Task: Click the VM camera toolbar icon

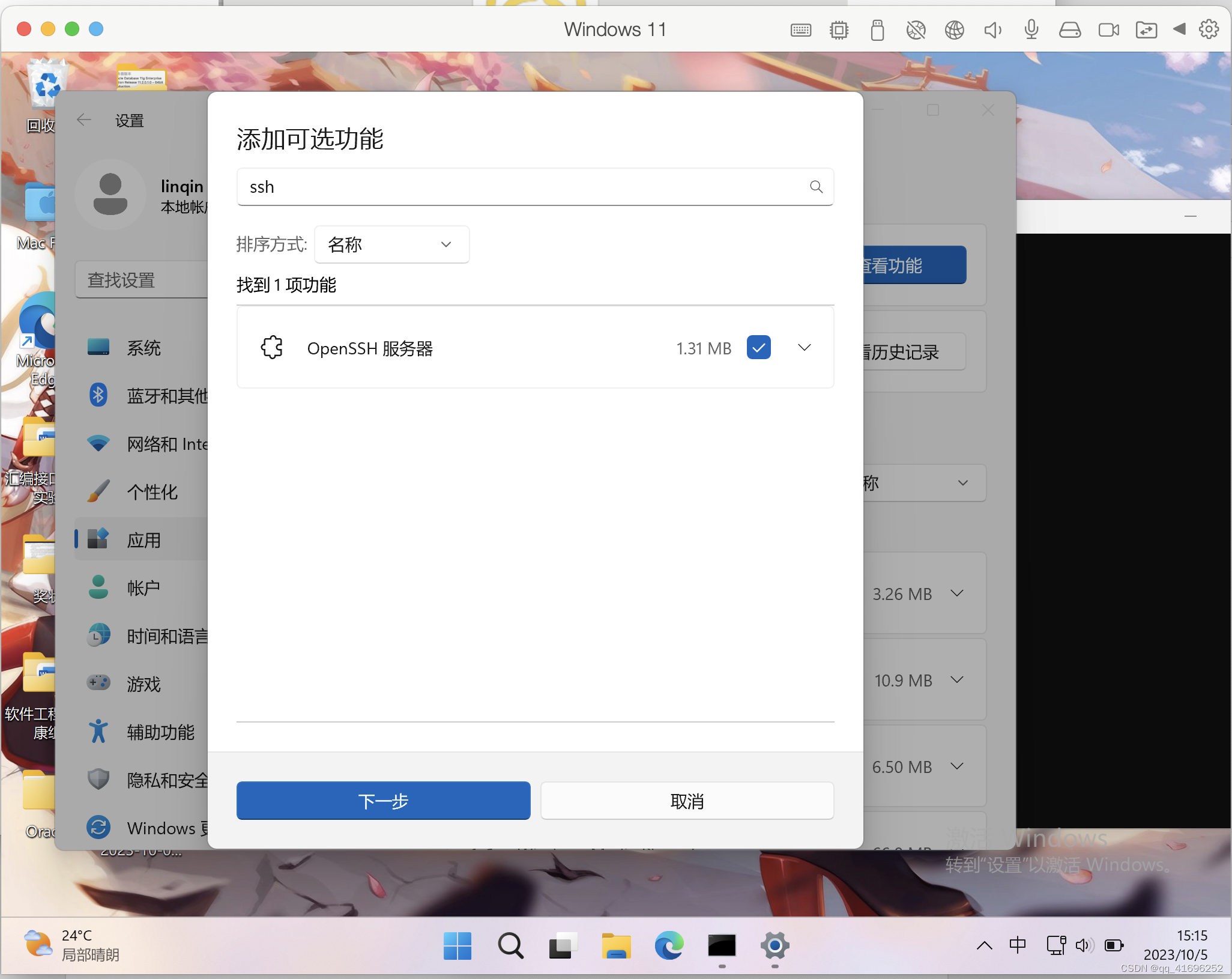Action: click(x=1108, y=29)
